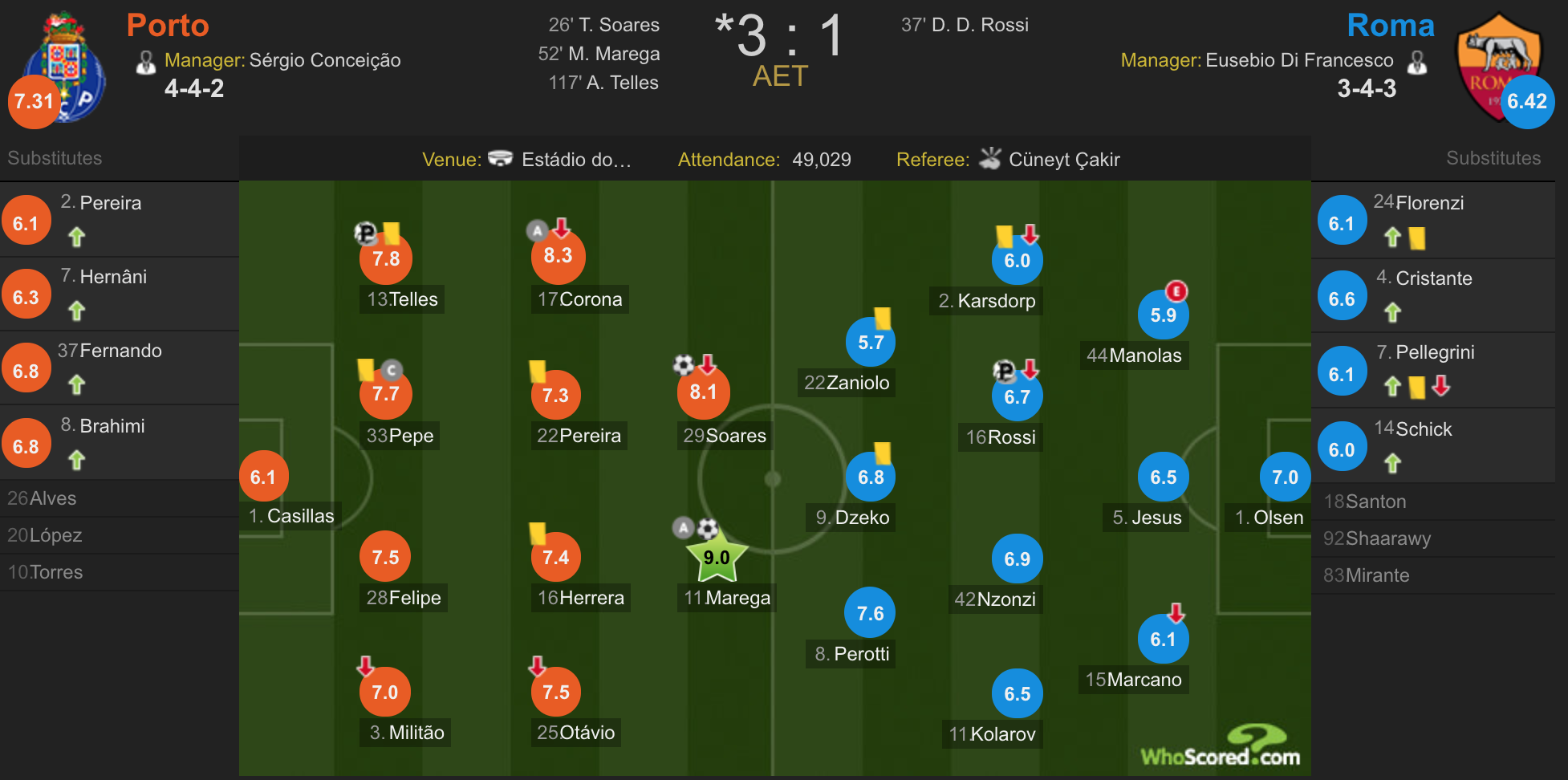Open the Porto team name link
Image resolution: width=1568 pixels, height=780 pixels.
(x=168, y=26)
